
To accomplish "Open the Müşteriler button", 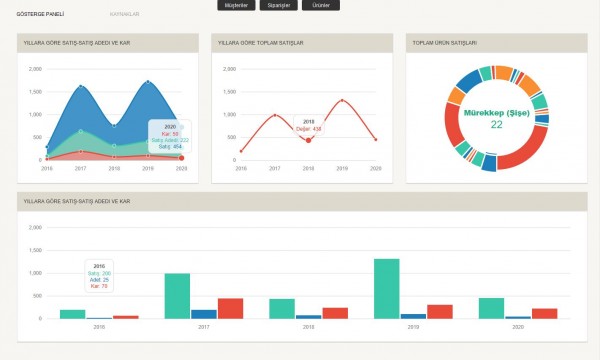I will point(236,5).
